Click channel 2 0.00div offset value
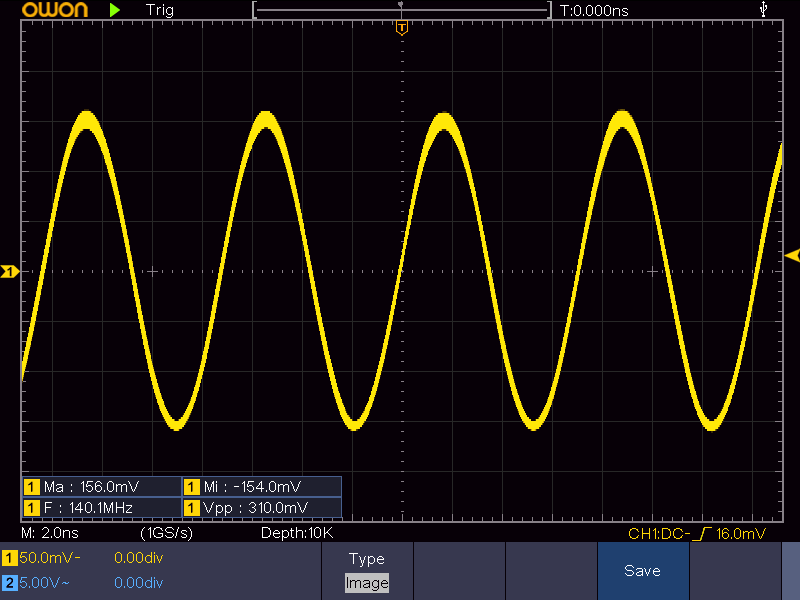This screenshot has width=800, height=600. (x=139, y=583)
